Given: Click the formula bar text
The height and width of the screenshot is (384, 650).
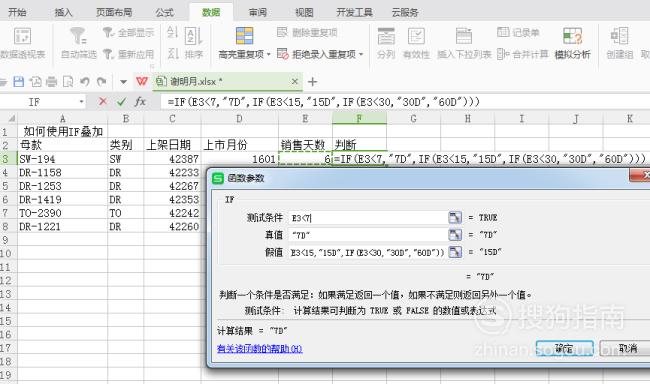Looking at the screenshot, I should [323, 102].
